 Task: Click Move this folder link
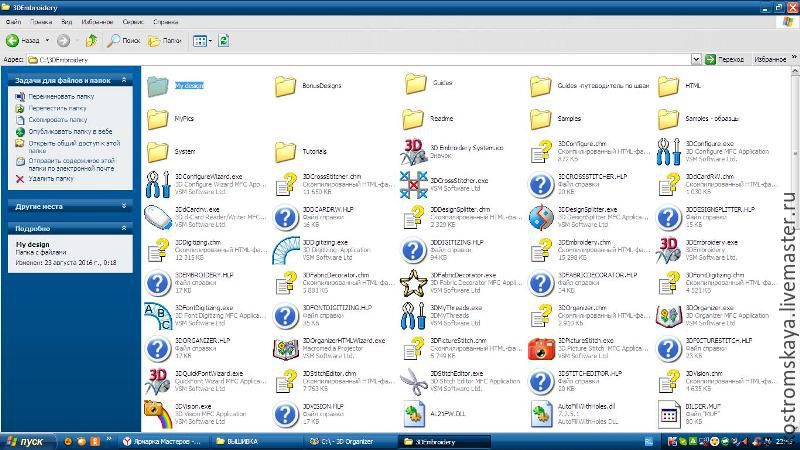point(57,108)
